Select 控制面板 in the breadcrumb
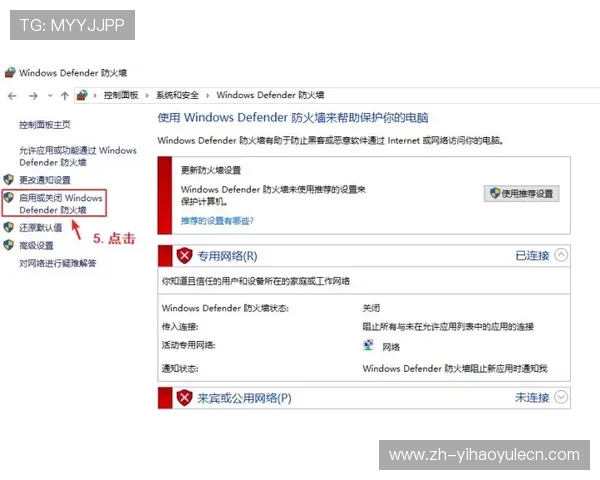The height and width of the screenshot is (480, 600). click(121, 95)
